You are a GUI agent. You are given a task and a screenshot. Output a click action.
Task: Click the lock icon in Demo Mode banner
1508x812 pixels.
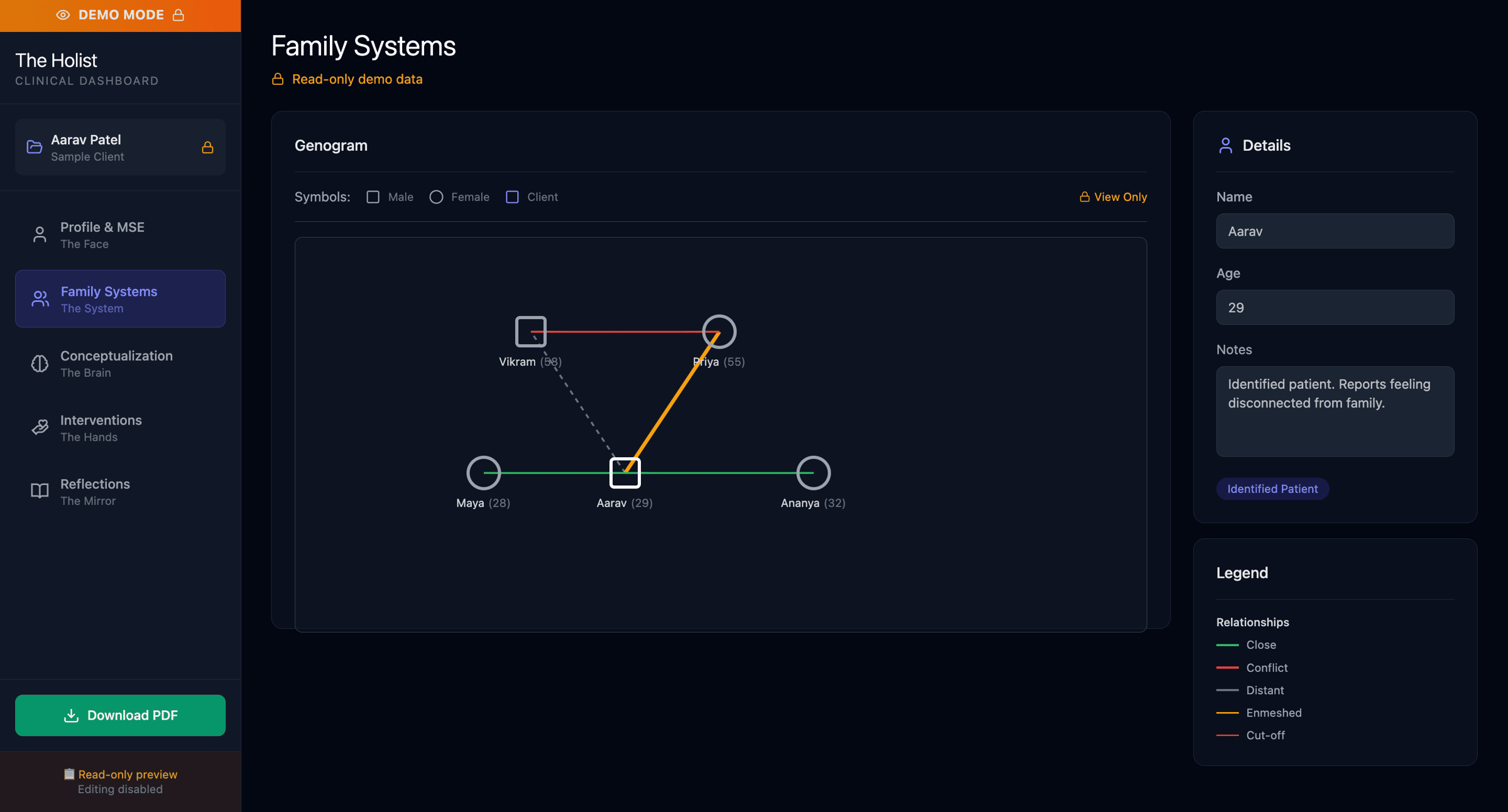pyautogui.click(x=178, y=15)
